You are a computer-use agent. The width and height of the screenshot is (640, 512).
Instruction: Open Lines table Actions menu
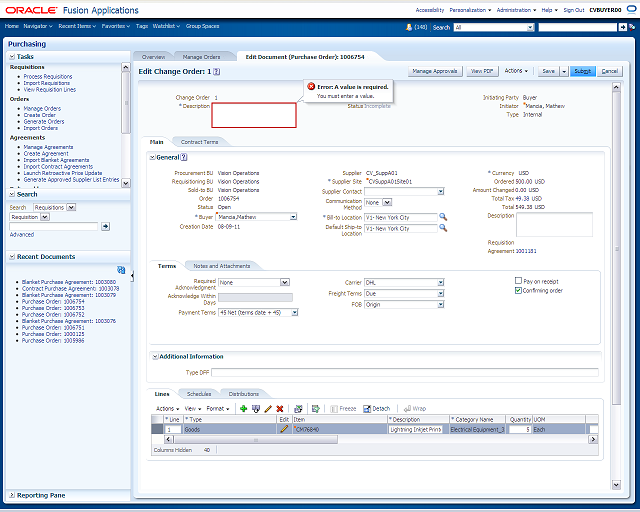167,409
